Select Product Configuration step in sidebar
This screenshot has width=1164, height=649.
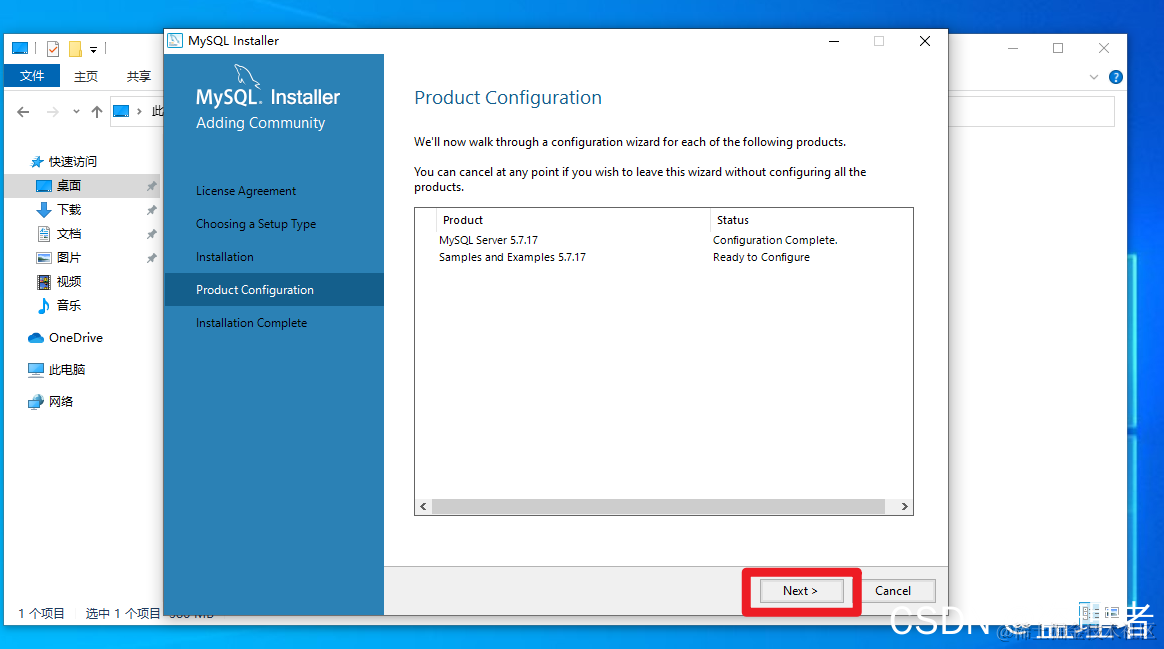point(274,290)
